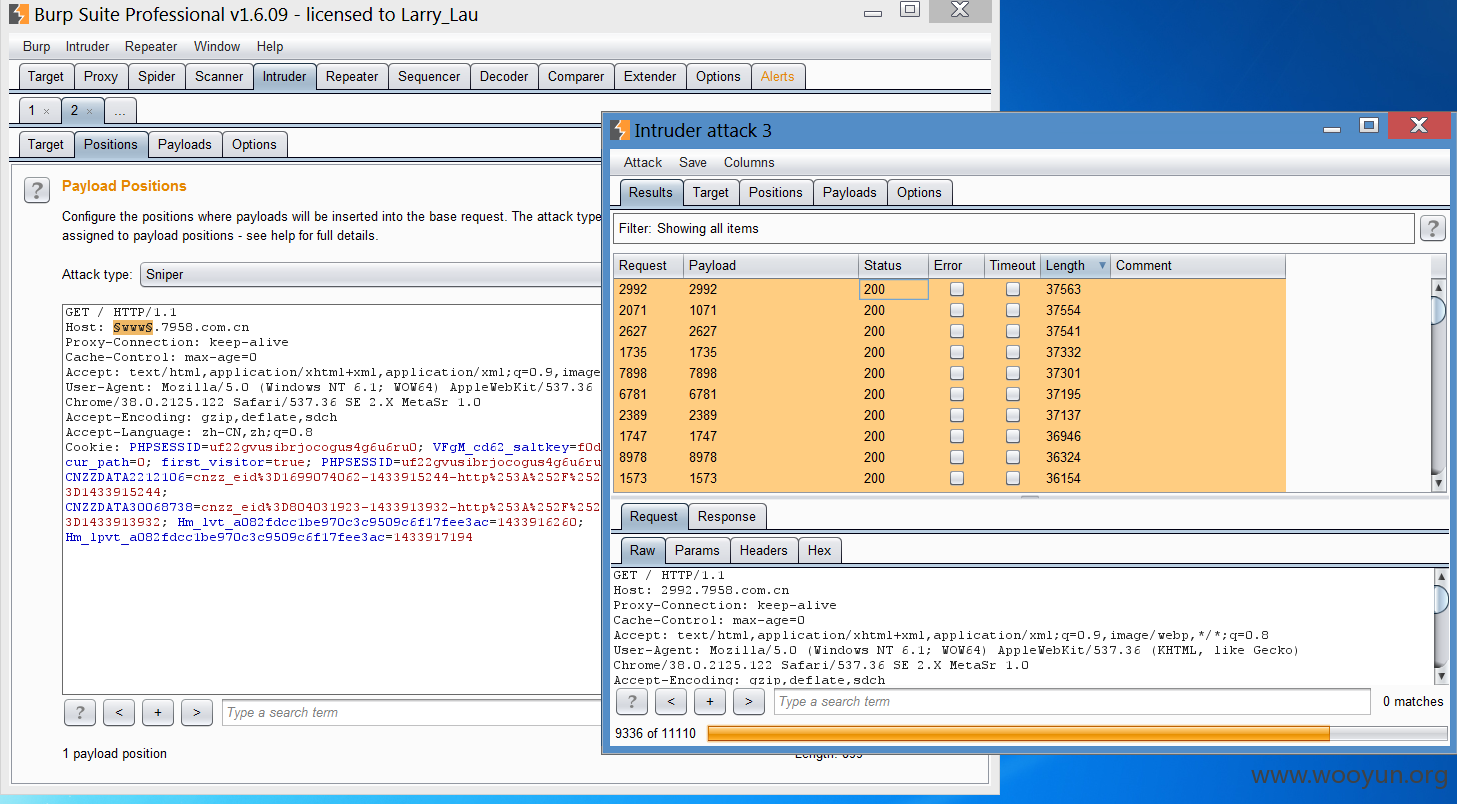Click the help button under the main request editor
1457x804 pixels.
[x=80, y=712]
